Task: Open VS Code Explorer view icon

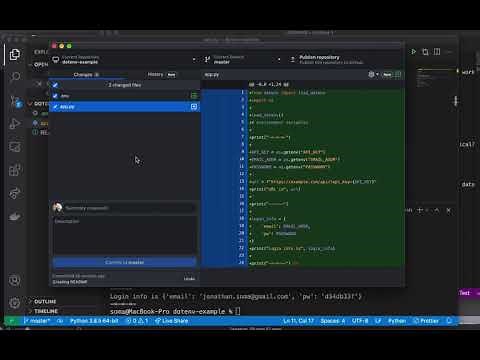Action: point(15,54)
